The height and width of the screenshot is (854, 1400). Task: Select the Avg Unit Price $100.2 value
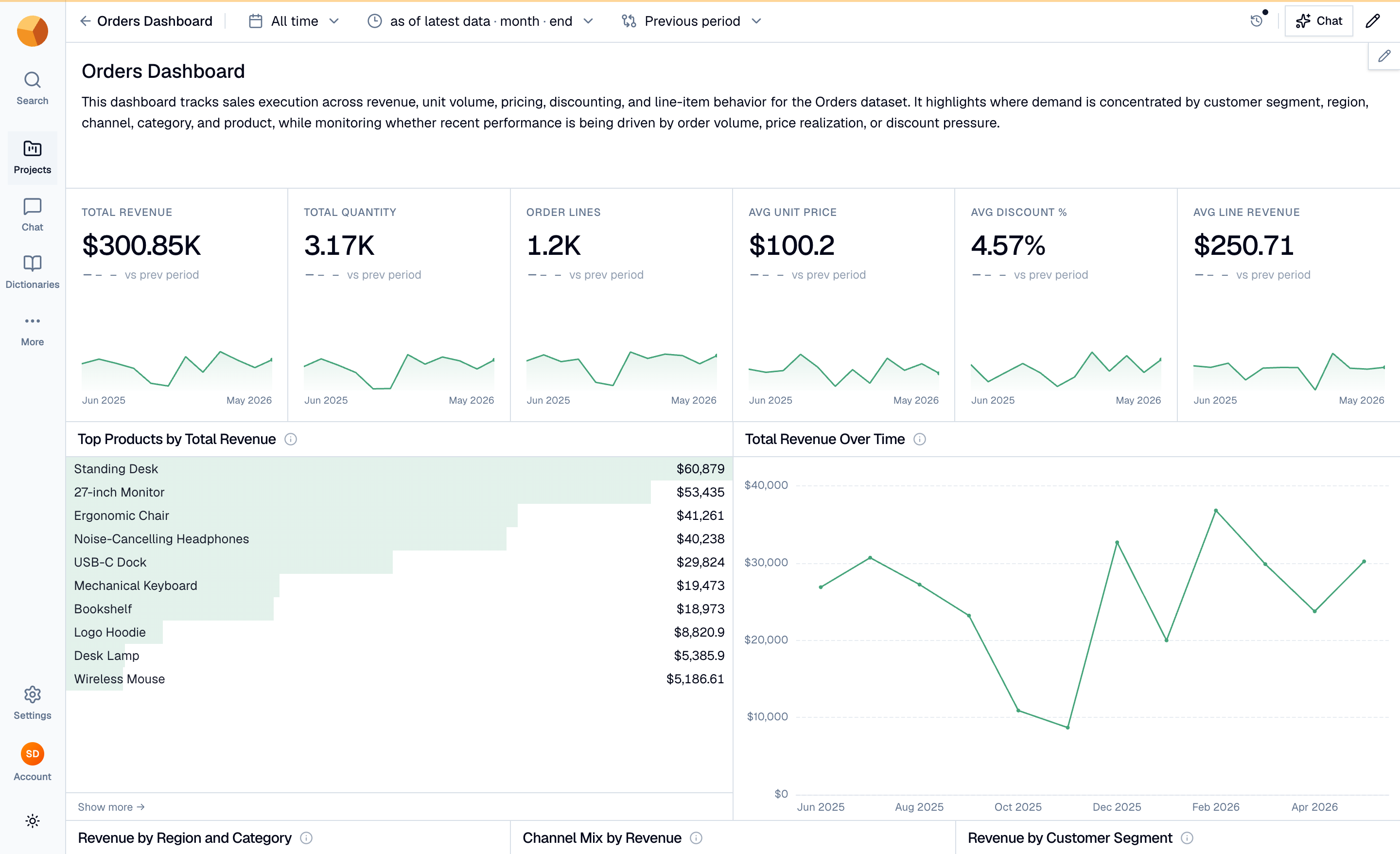click(x=791, y=246)
